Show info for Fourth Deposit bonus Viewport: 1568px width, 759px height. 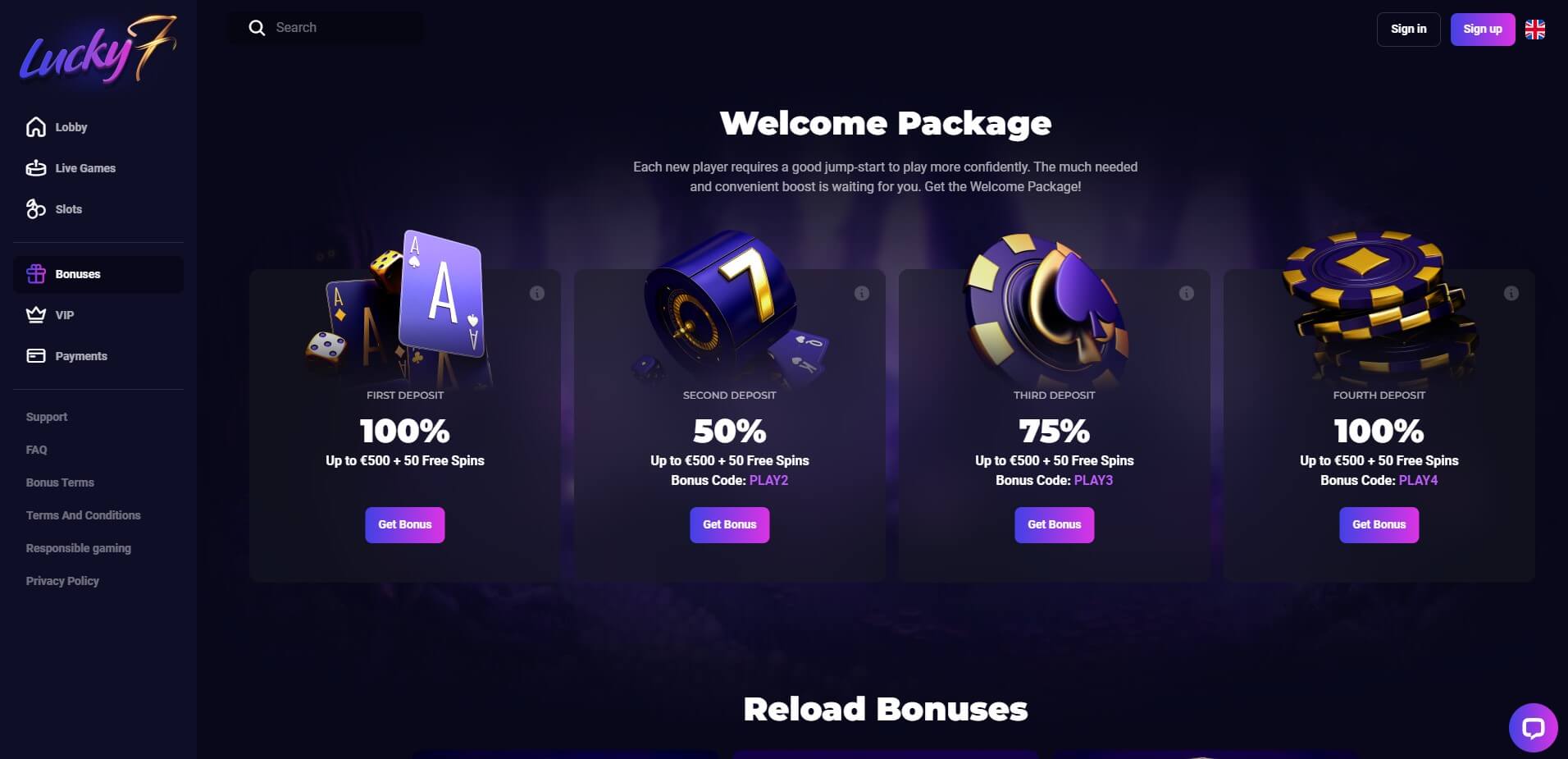point(1511,293)
